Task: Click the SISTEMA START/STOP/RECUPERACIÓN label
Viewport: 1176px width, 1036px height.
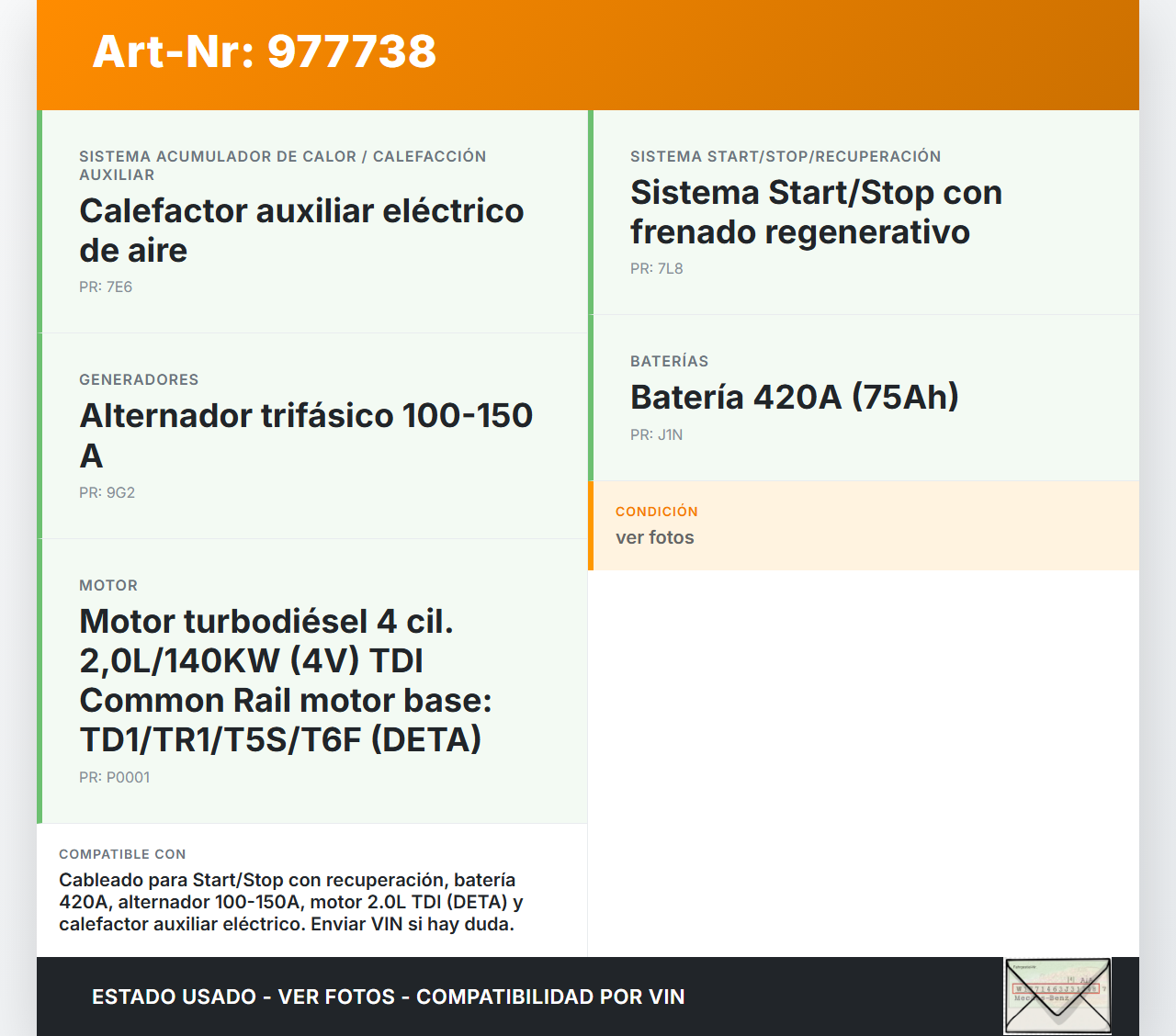Action: tap(786, 156)
